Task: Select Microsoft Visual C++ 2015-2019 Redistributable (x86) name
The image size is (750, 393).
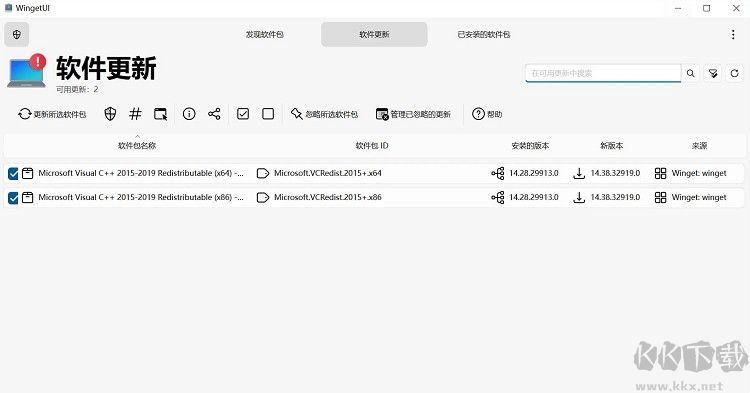Action: click(x=141, y=197)
